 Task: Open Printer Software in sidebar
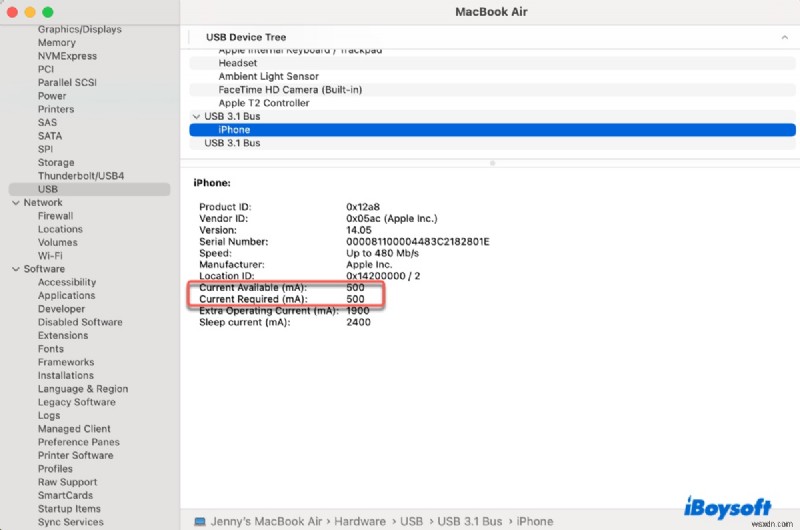coord(76,455)
